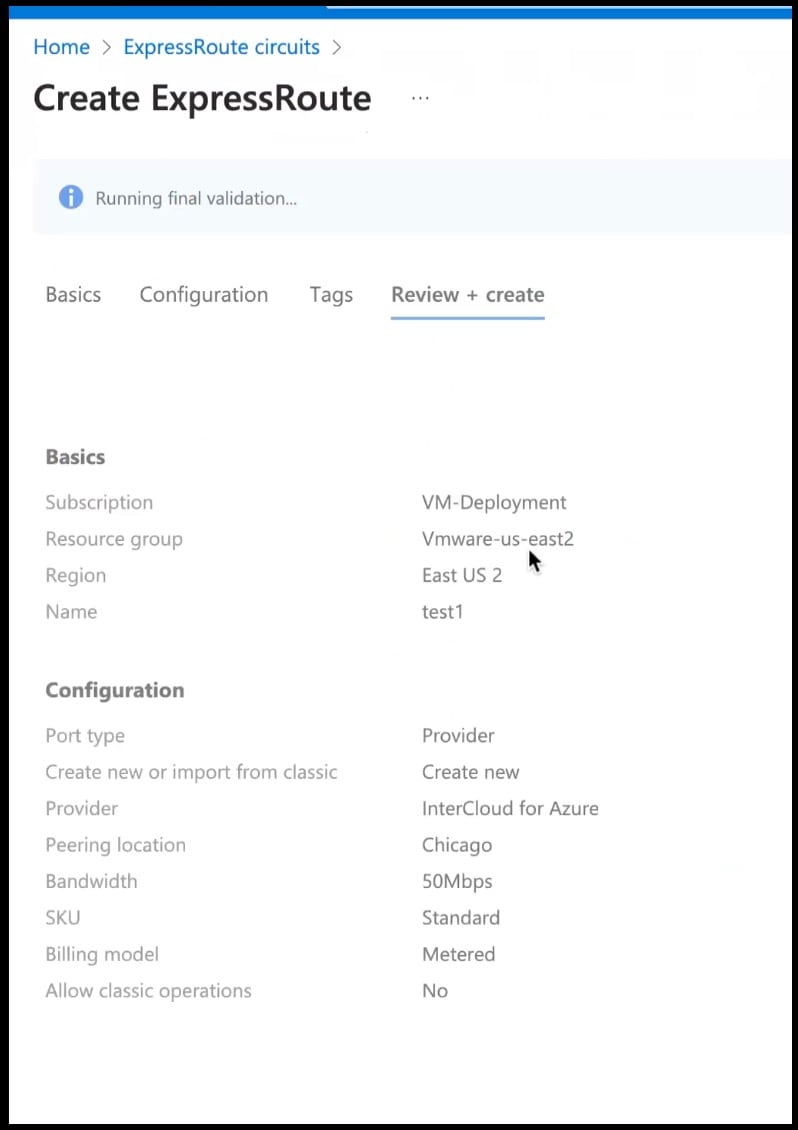This screenshot has width=798, height=1130.
Task: Open the ExpressRoute circuits breadcrumb link
Action: click(x=221, y=47)
